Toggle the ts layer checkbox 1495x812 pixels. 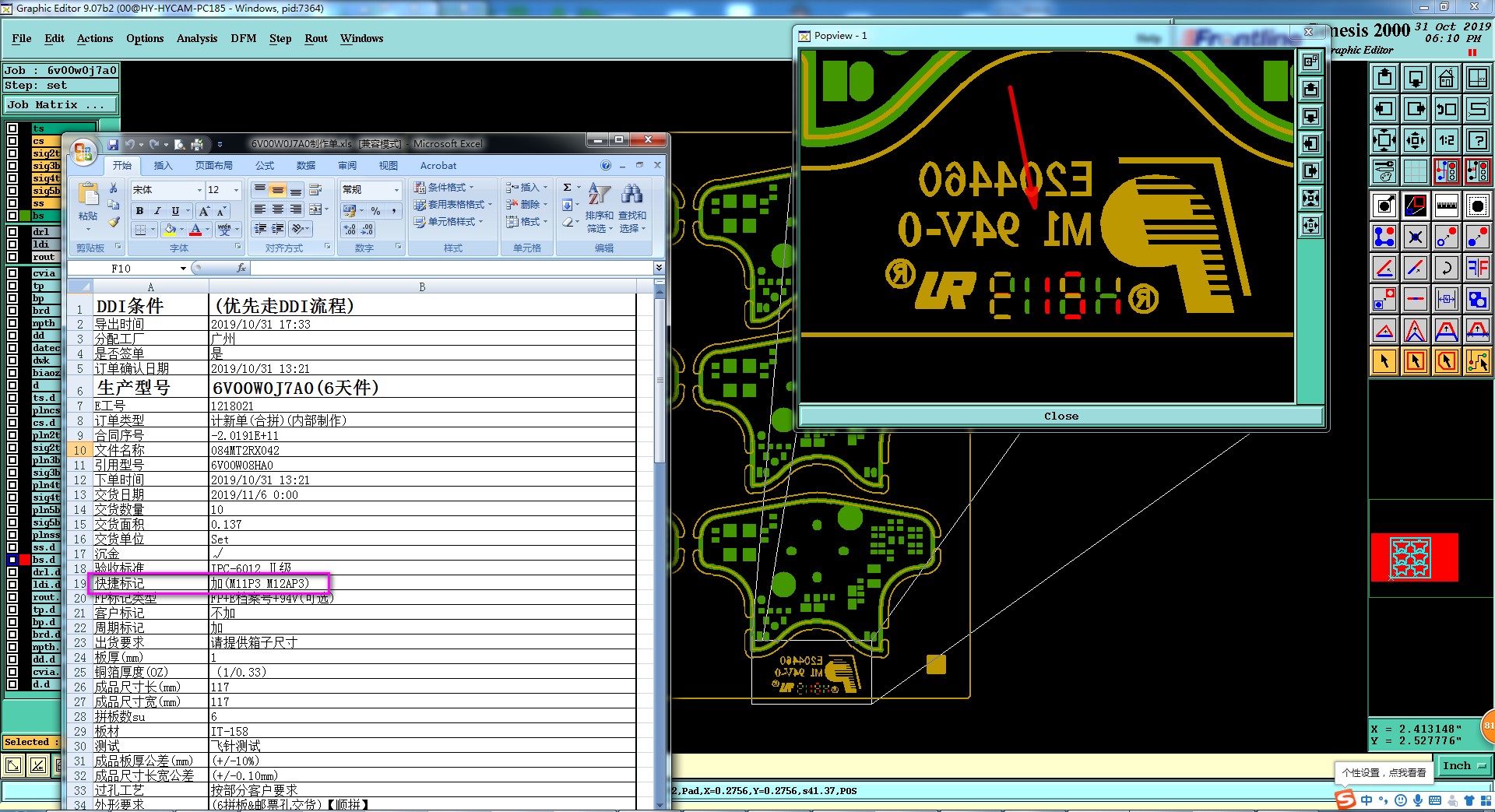[12, 128]
